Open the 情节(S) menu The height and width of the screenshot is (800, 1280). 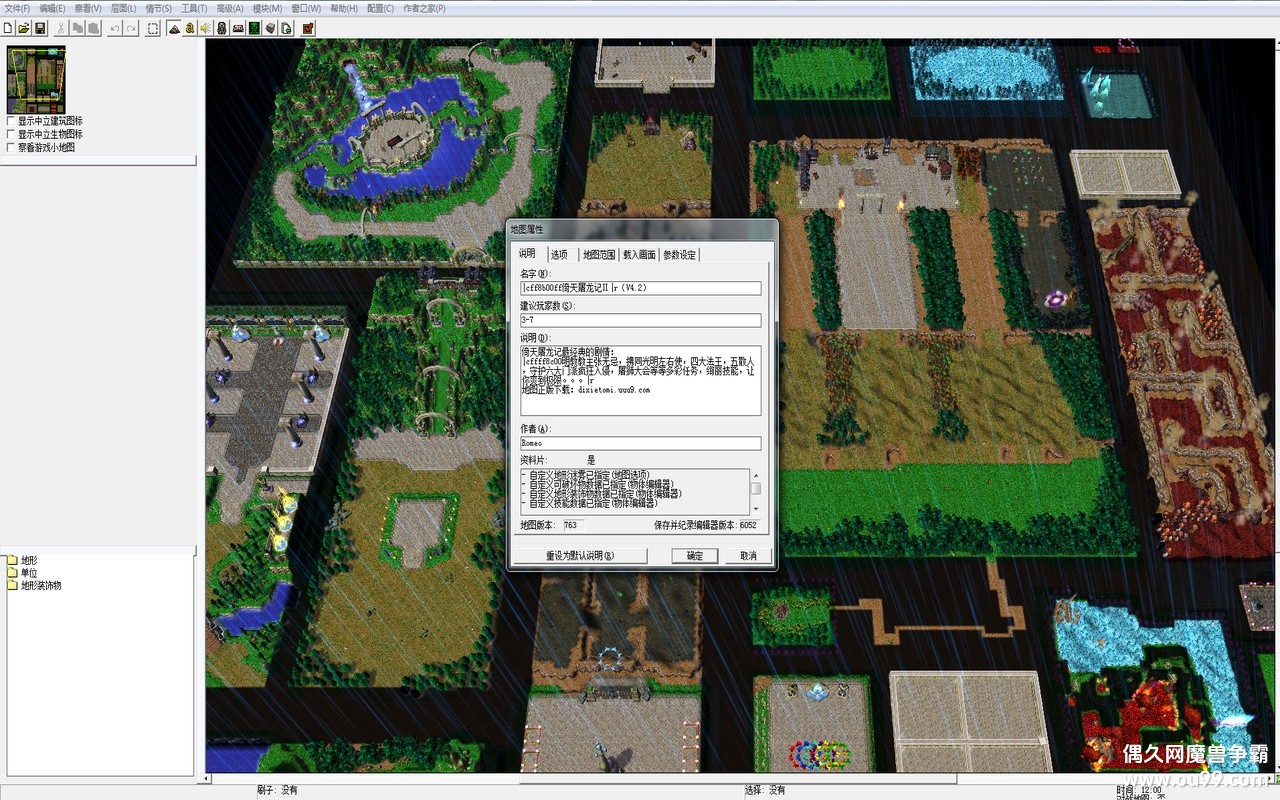point(158,8)
